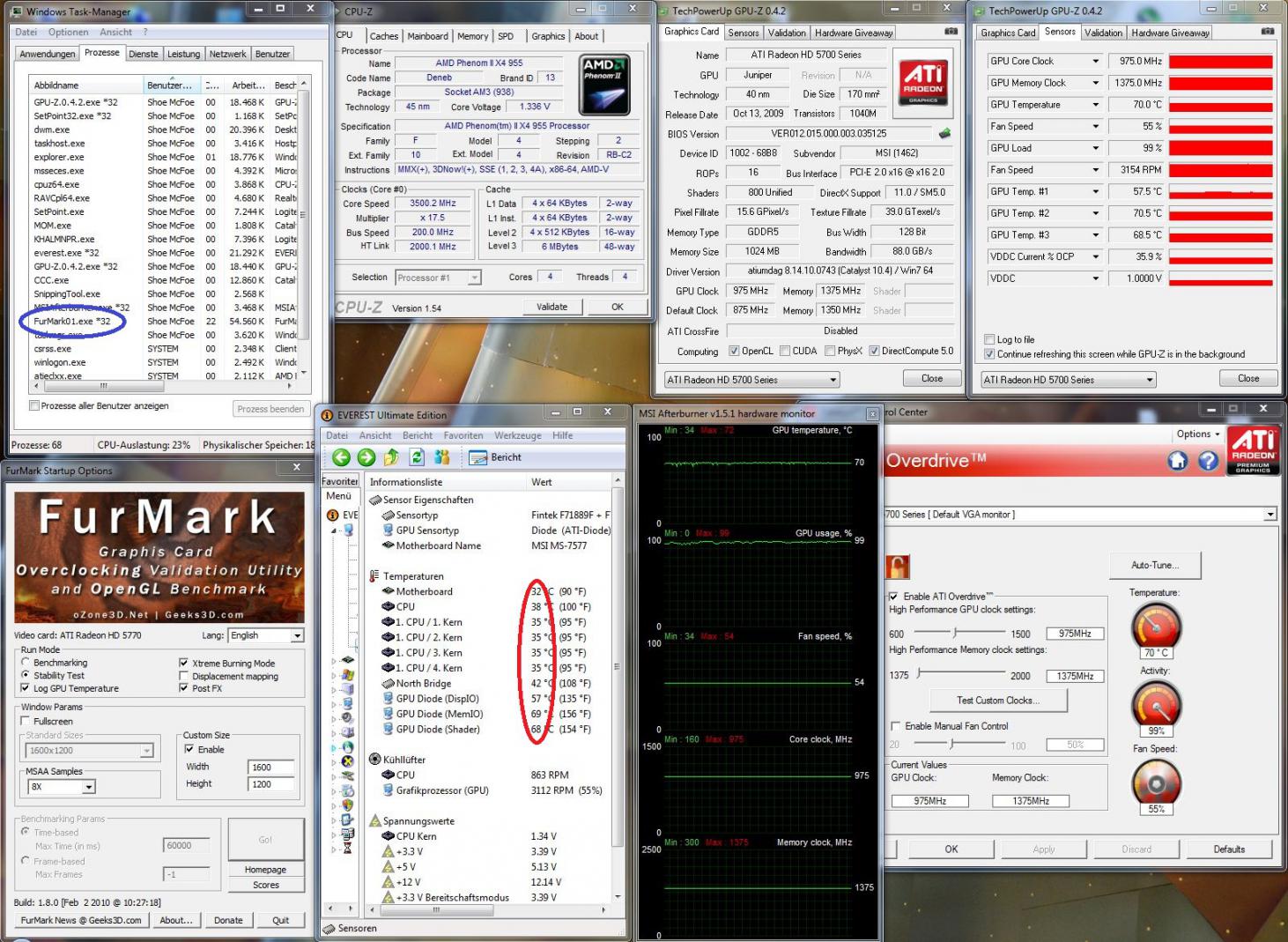Click the Catalyst Control Center home icon
Viewport: 1288px width, 942px height.
click(x=1177, y=460)
